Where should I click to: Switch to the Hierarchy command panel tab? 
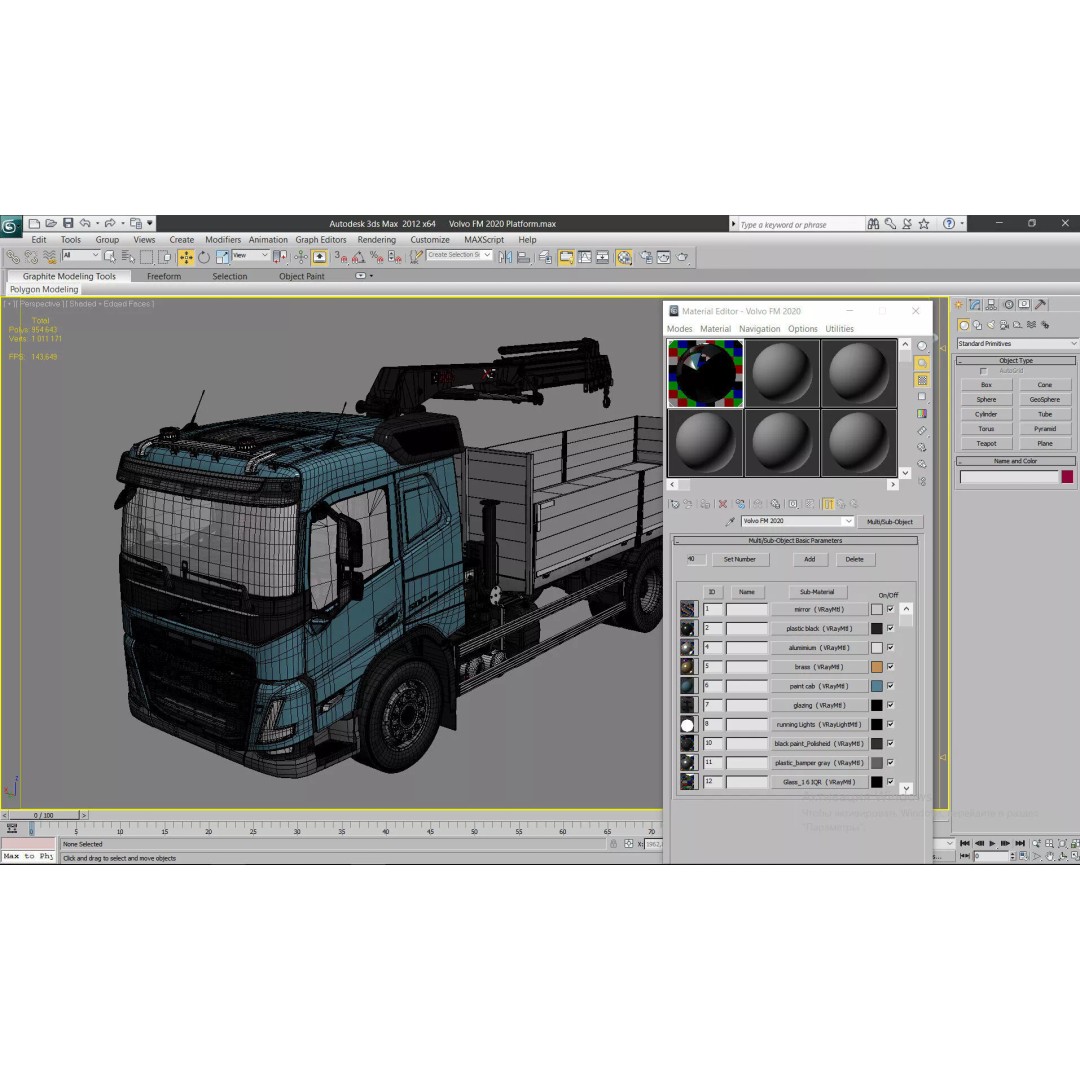pyautogui.click(x=991, y=304)
